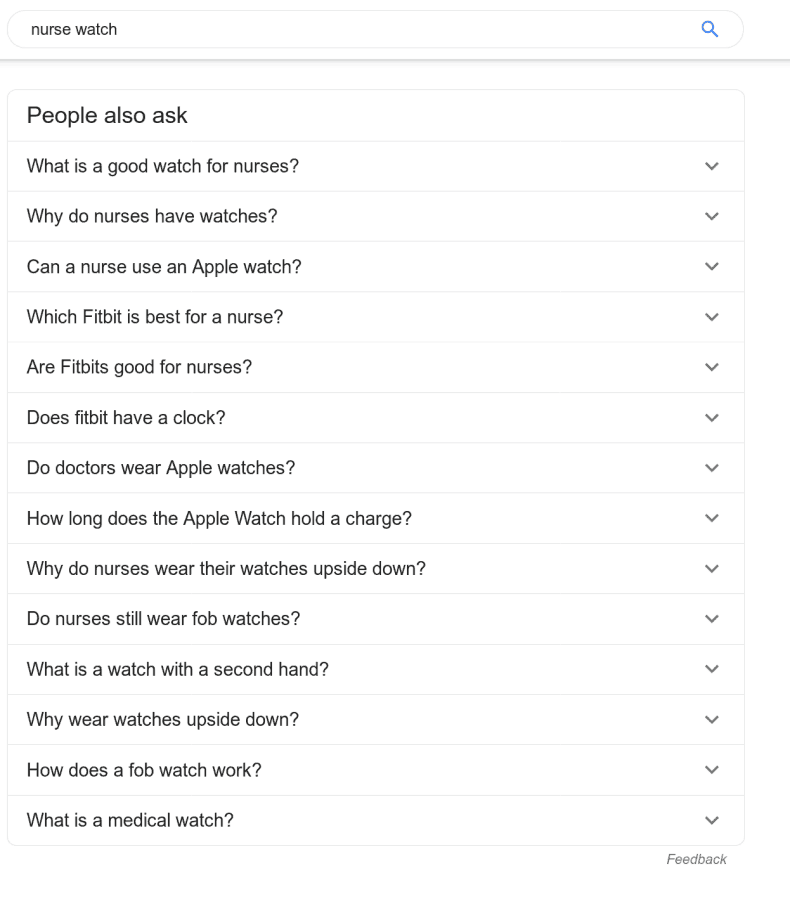This screenshot has width=790, height=904.
Task: Expand 'Which Fitbit is best for a nurse?'
Action: (x=155, y=317)
